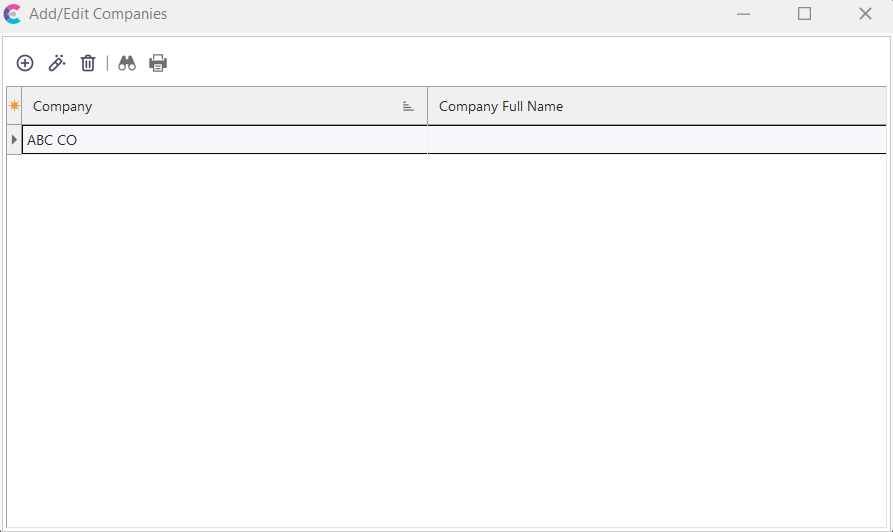Minimize the Add/Edit Companies window
This screenshot has height=532, width=893.
pos(744,14)
